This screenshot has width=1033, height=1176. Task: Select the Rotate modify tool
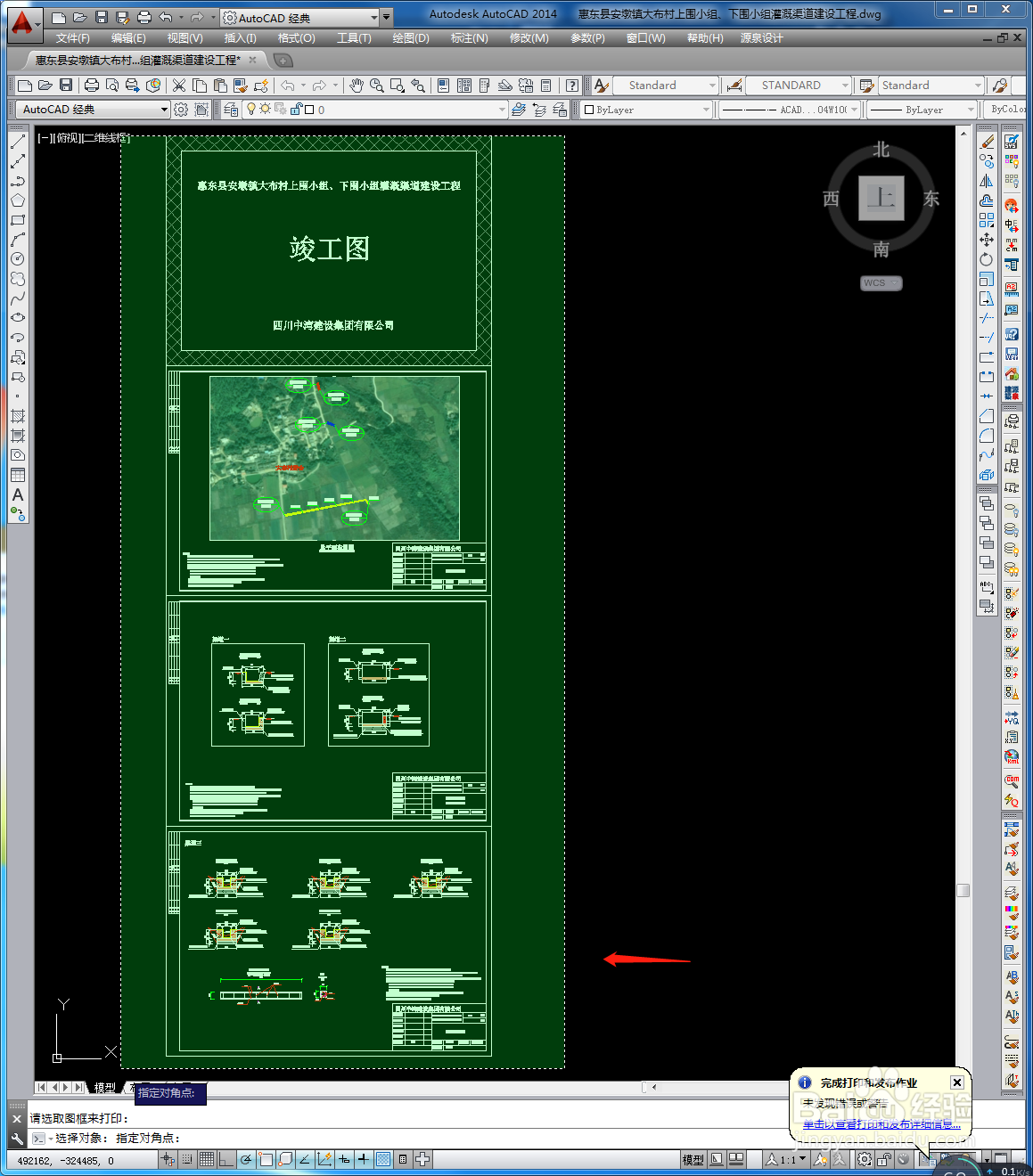(x=987, y=259)
